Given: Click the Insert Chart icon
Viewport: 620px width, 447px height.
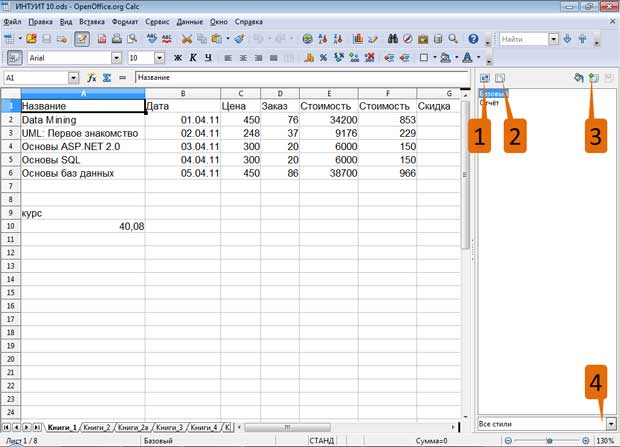Looking at the screenshot, I should click(x=358, y=39).
